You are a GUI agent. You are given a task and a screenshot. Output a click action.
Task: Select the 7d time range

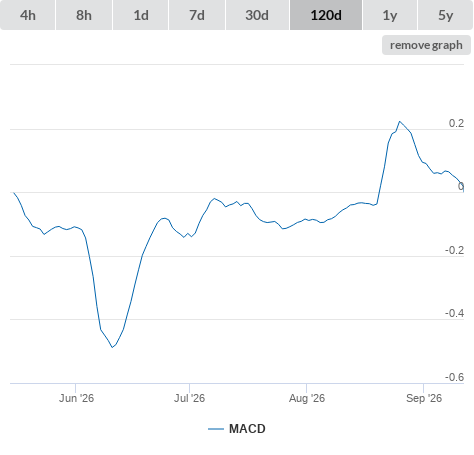coord(197,15)
